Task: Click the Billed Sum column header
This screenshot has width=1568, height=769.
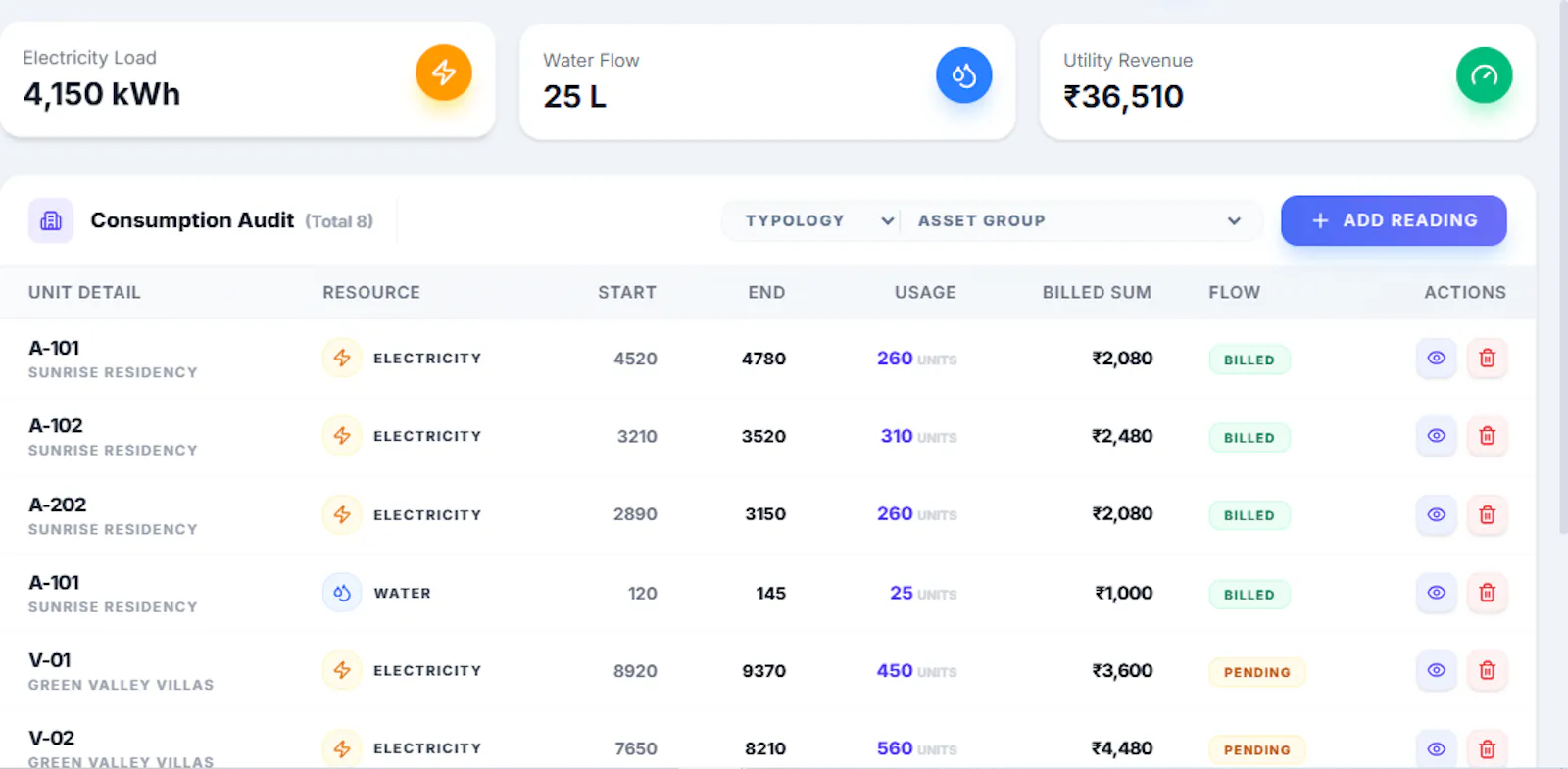Action: 1097,292
